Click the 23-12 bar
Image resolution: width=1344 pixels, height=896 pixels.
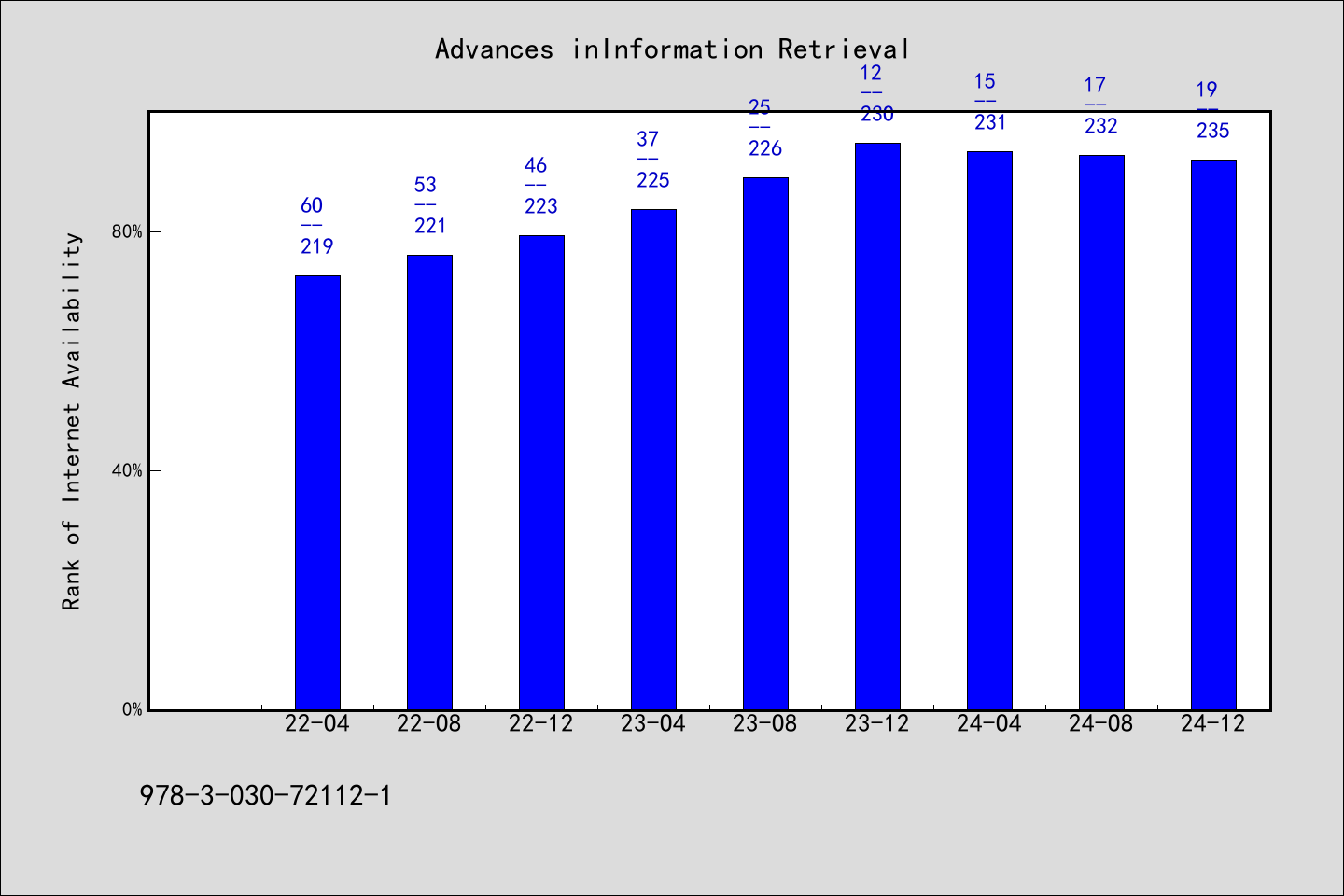(x=877, y=427)
